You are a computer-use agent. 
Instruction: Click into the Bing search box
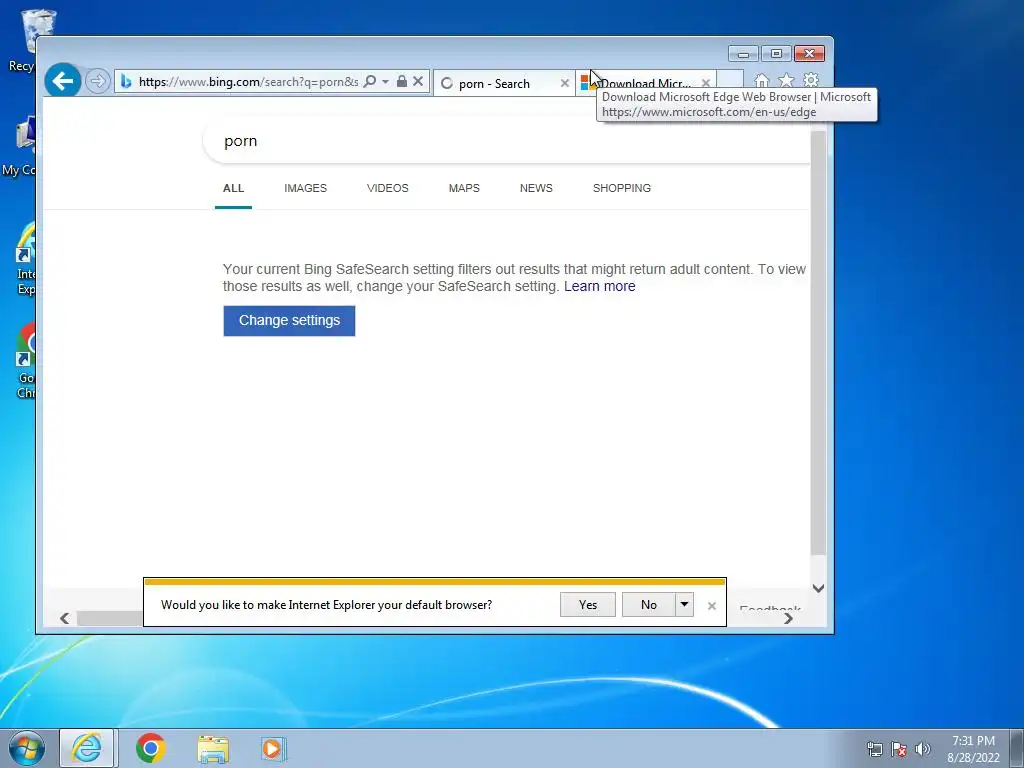(x=507, y=141)
